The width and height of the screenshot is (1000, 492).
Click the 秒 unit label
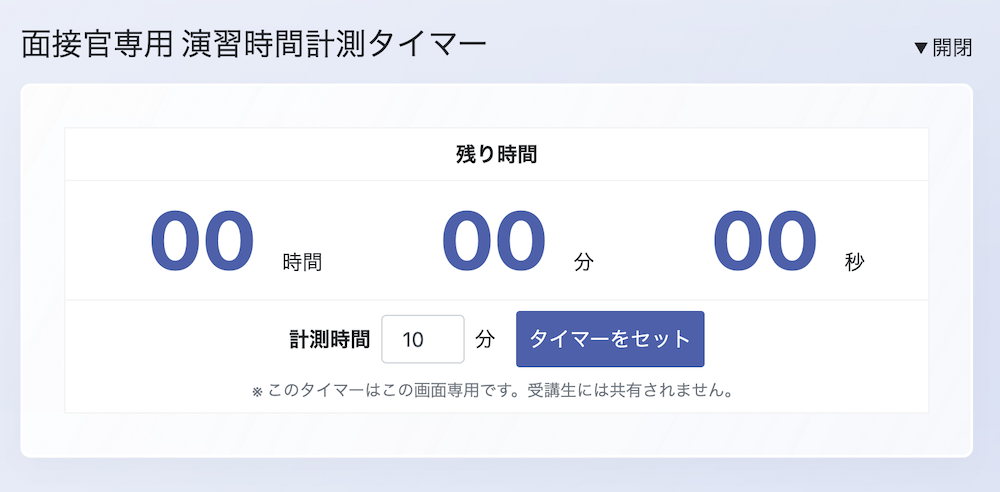(855, 262)
